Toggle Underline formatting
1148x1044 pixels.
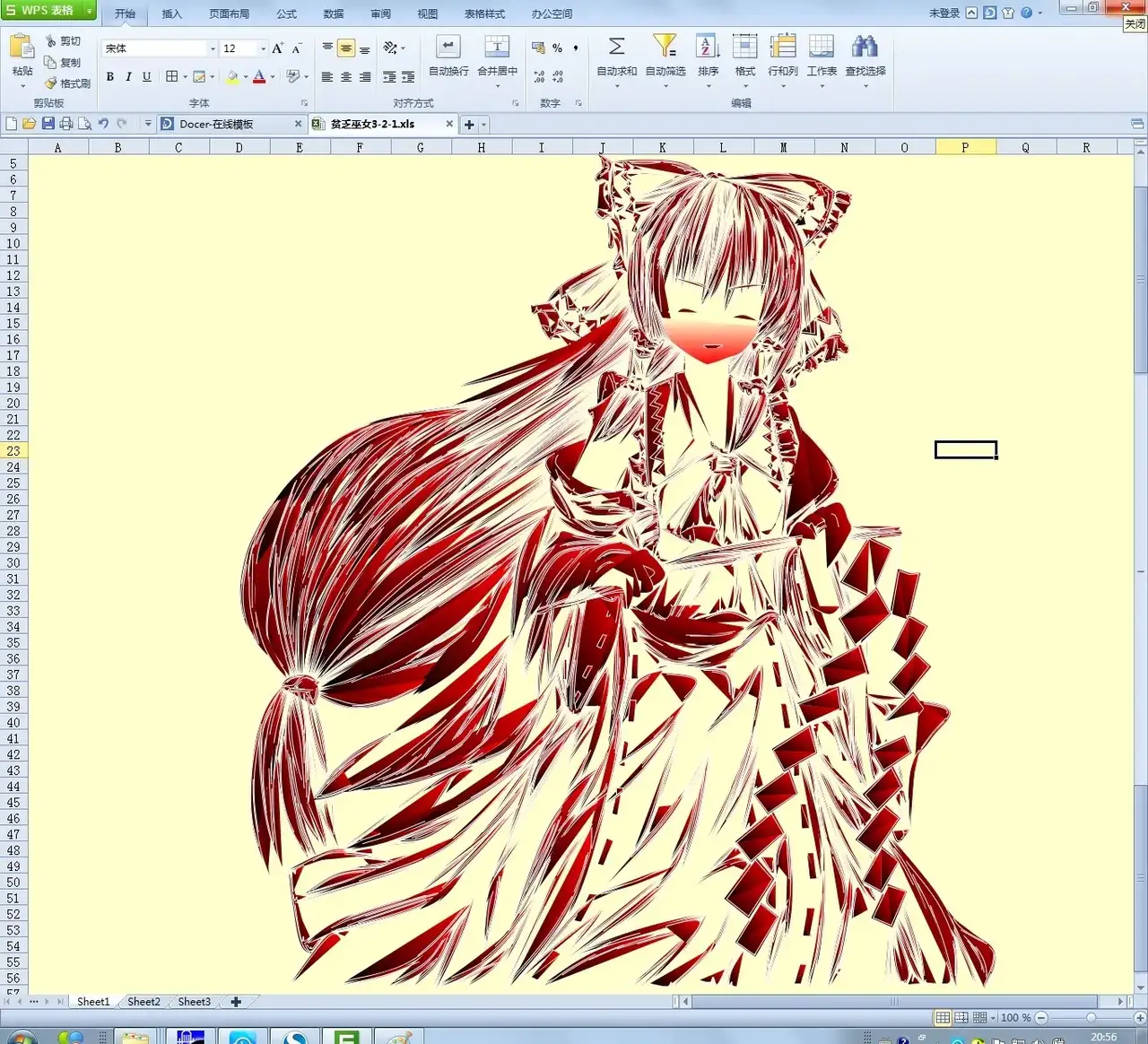point(147,77)
